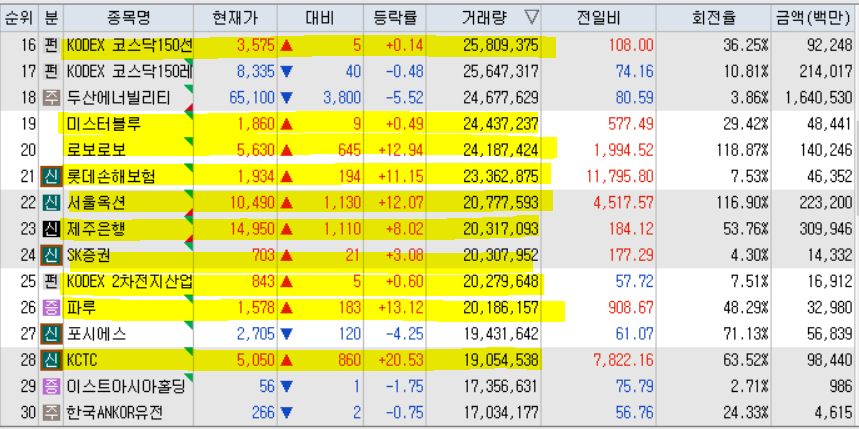Click the 회전율 column header
Viewport: 859px width, 429px height.
[713, 18]
